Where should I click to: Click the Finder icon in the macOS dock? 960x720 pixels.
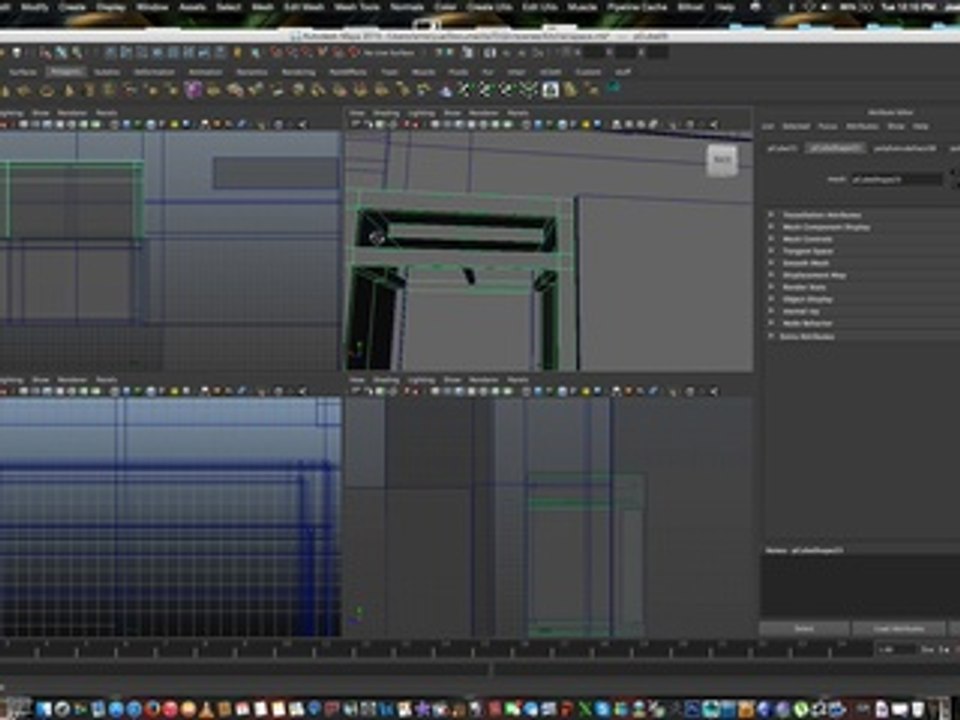point(43,709)
